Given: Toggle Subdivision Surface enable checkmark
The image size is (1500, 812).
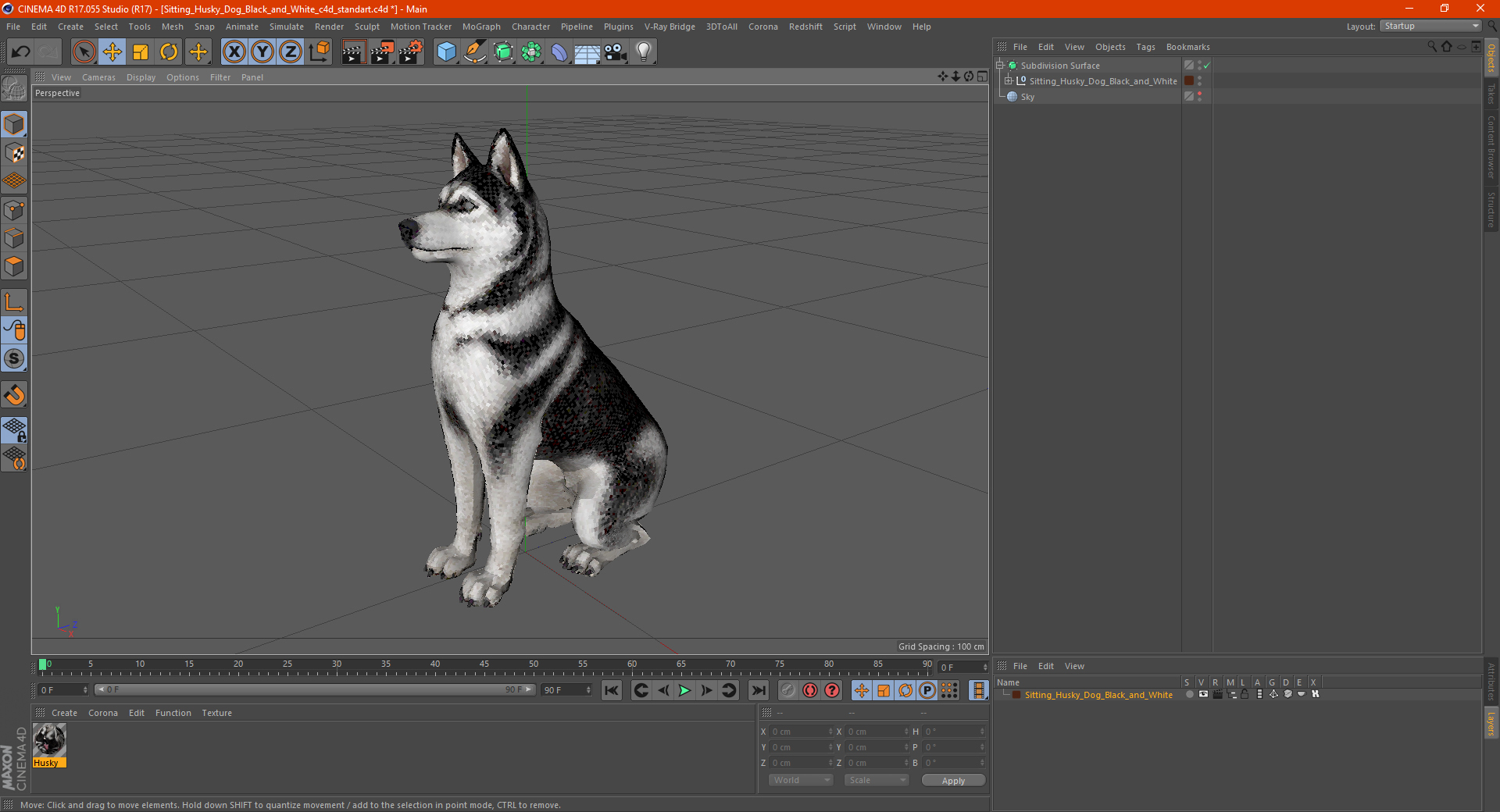Looking at the screenshot, I should click(1207, 66).
